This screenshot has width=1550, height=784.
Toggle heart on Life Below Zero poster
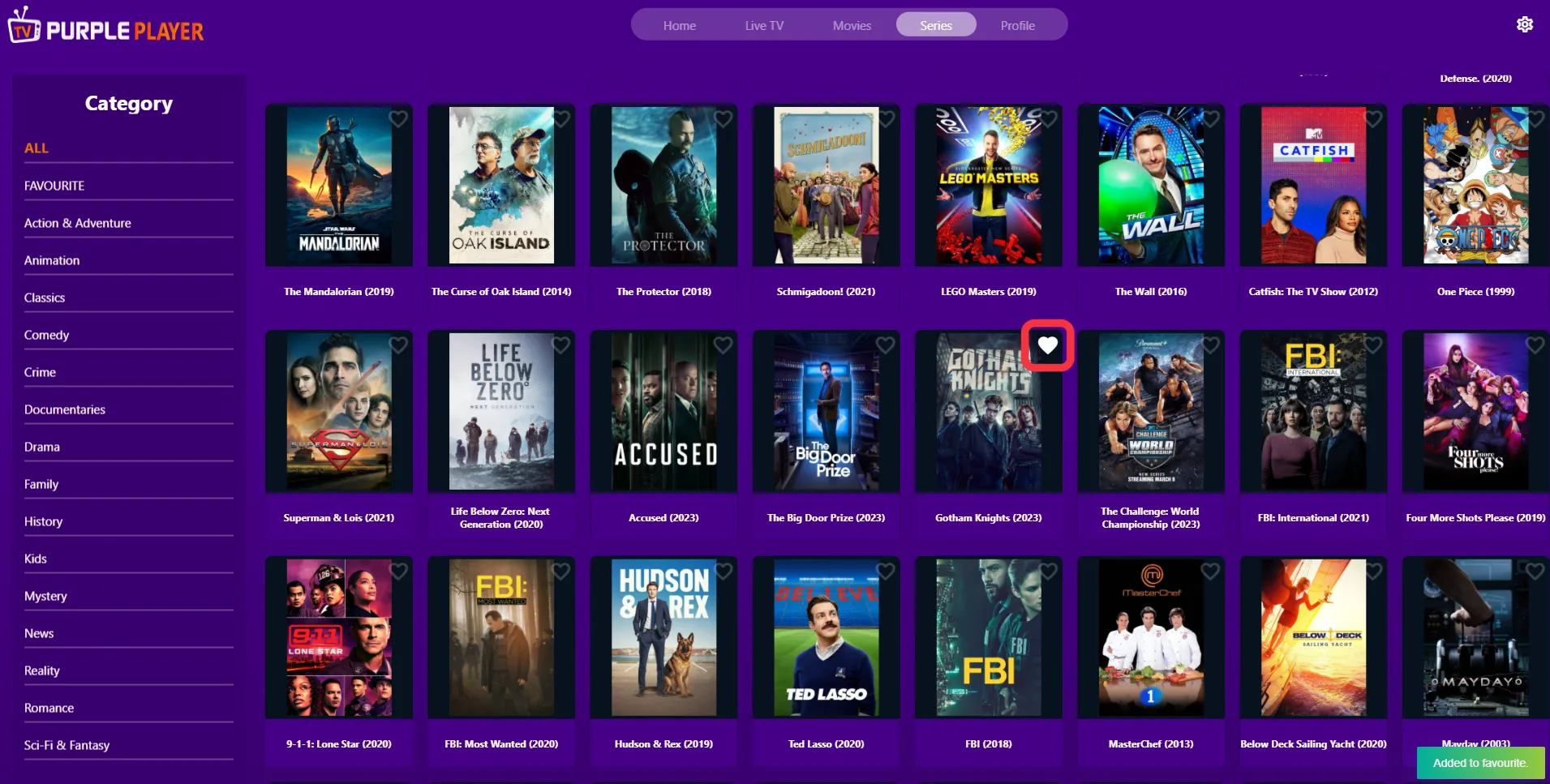tap(560, 345)
